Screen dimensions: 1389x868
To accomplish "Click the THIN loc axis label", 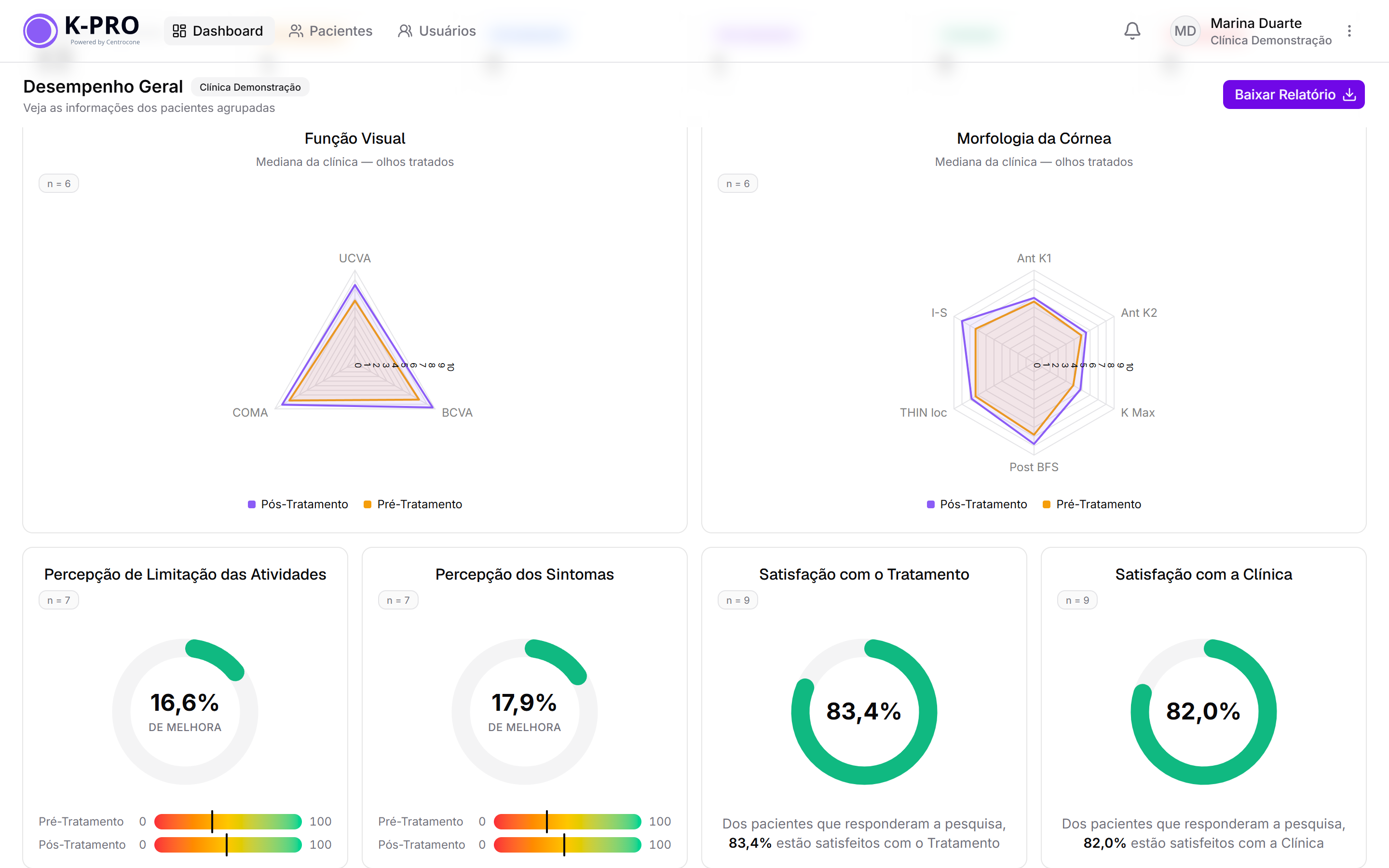I will click(923, 413).
